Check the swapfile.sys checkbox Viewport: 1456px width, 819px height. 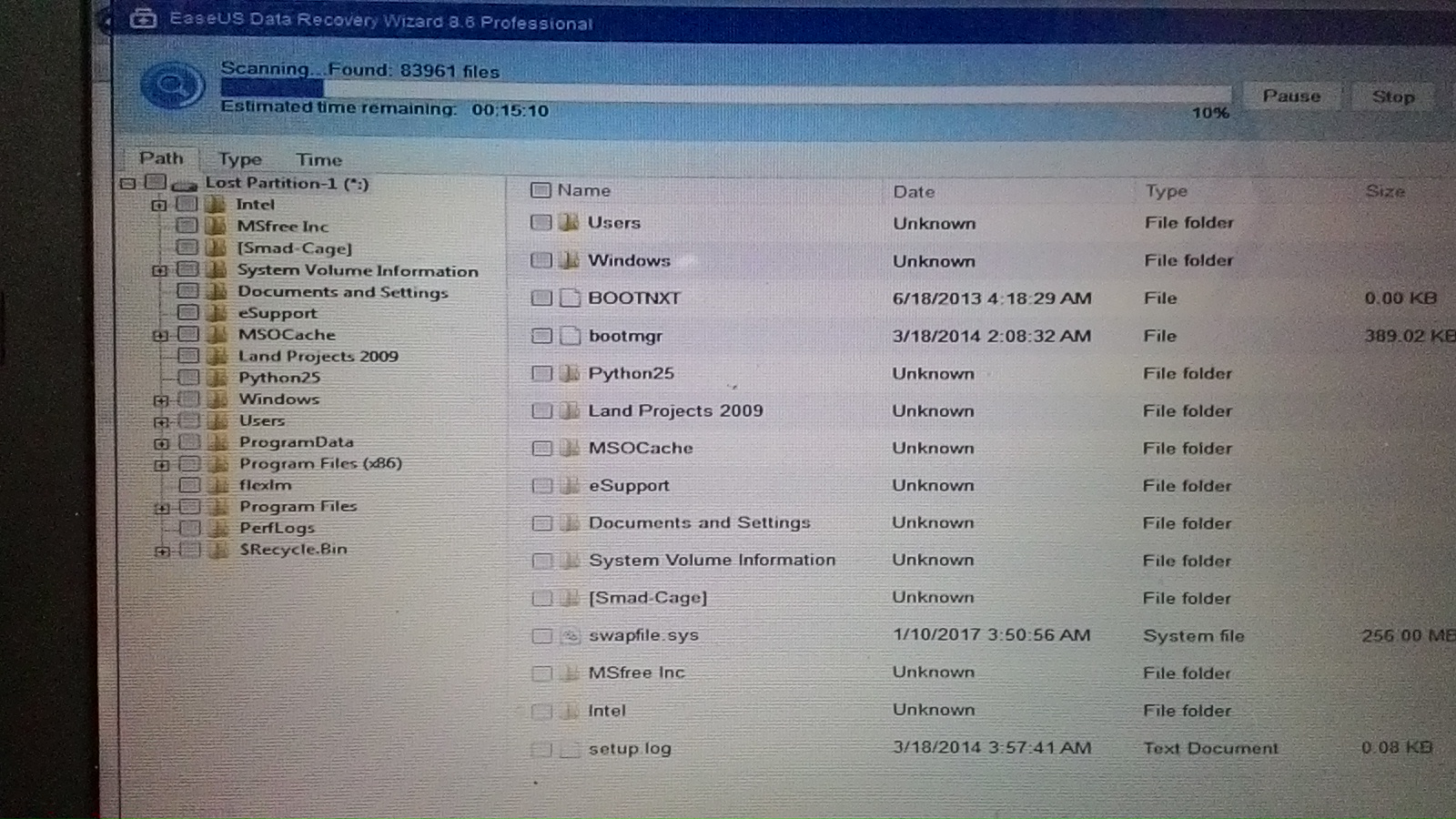pyautogui.click(x=541, y=636)
